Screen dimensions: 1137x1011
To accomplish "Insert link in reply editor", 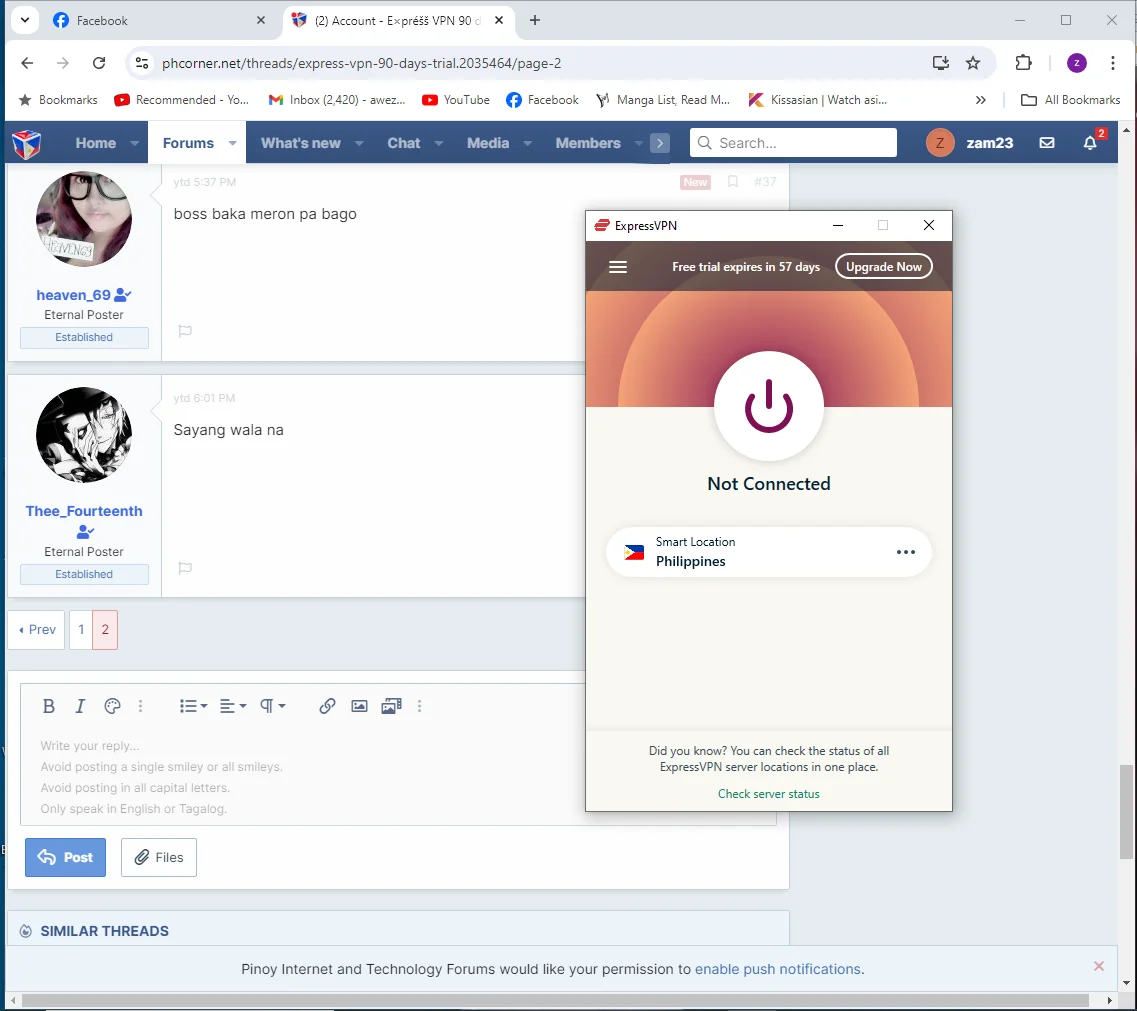I will click(327, 706).
